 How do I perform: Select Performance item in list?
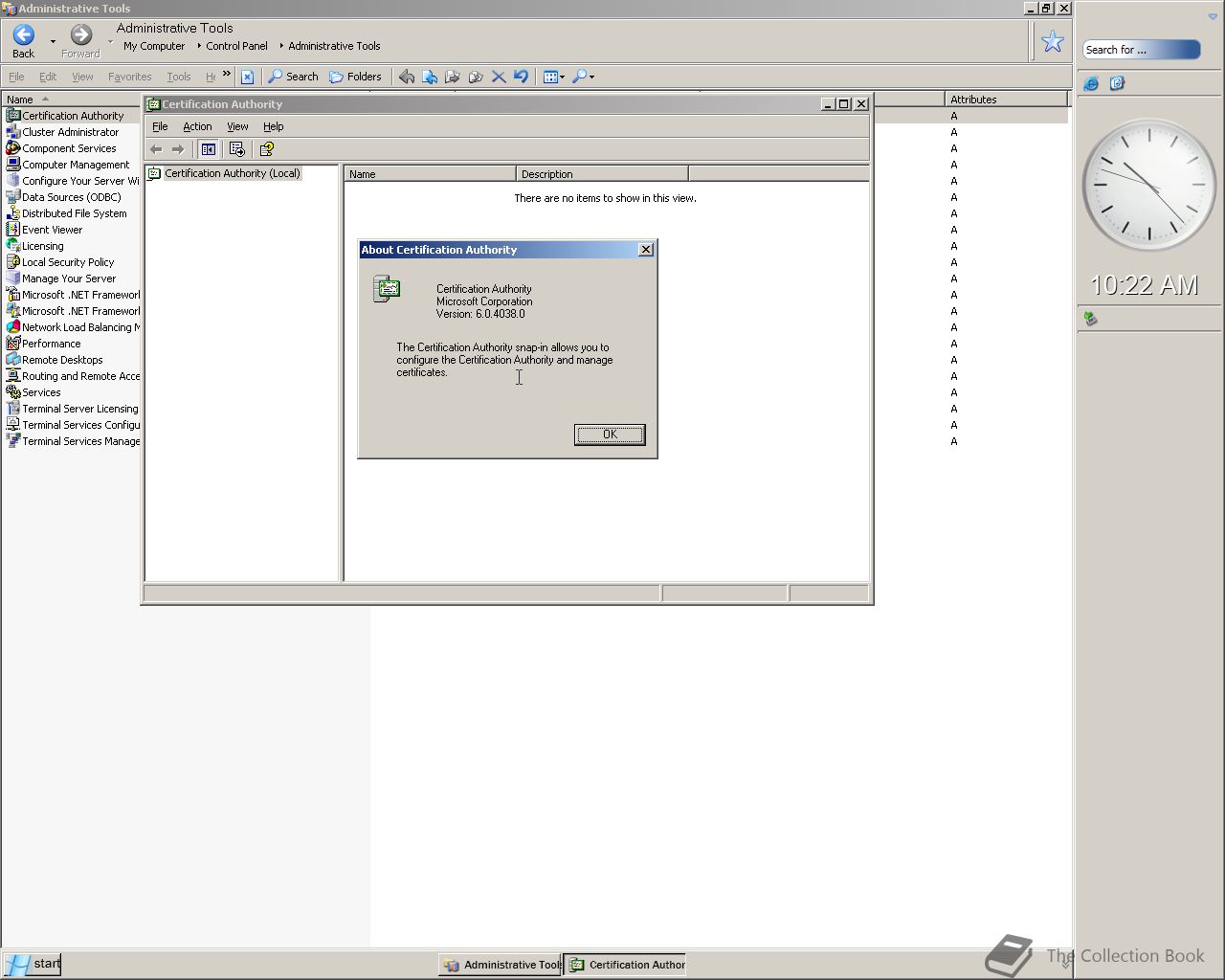51,344
